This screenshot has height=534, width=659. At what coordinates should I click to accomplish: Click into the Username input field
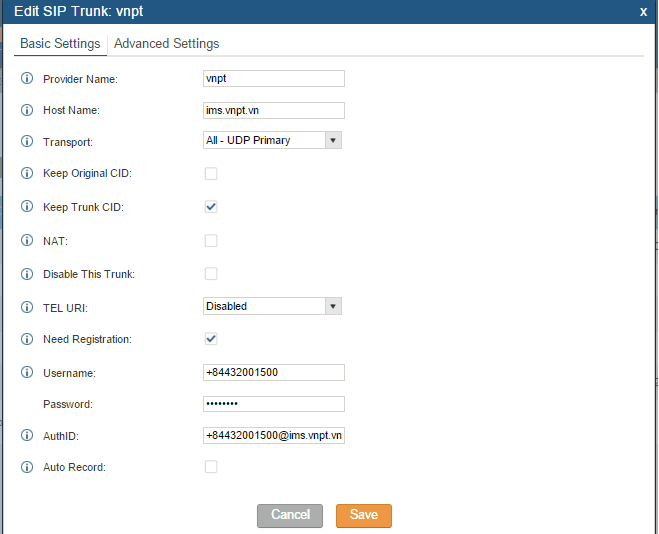(274, 373)
